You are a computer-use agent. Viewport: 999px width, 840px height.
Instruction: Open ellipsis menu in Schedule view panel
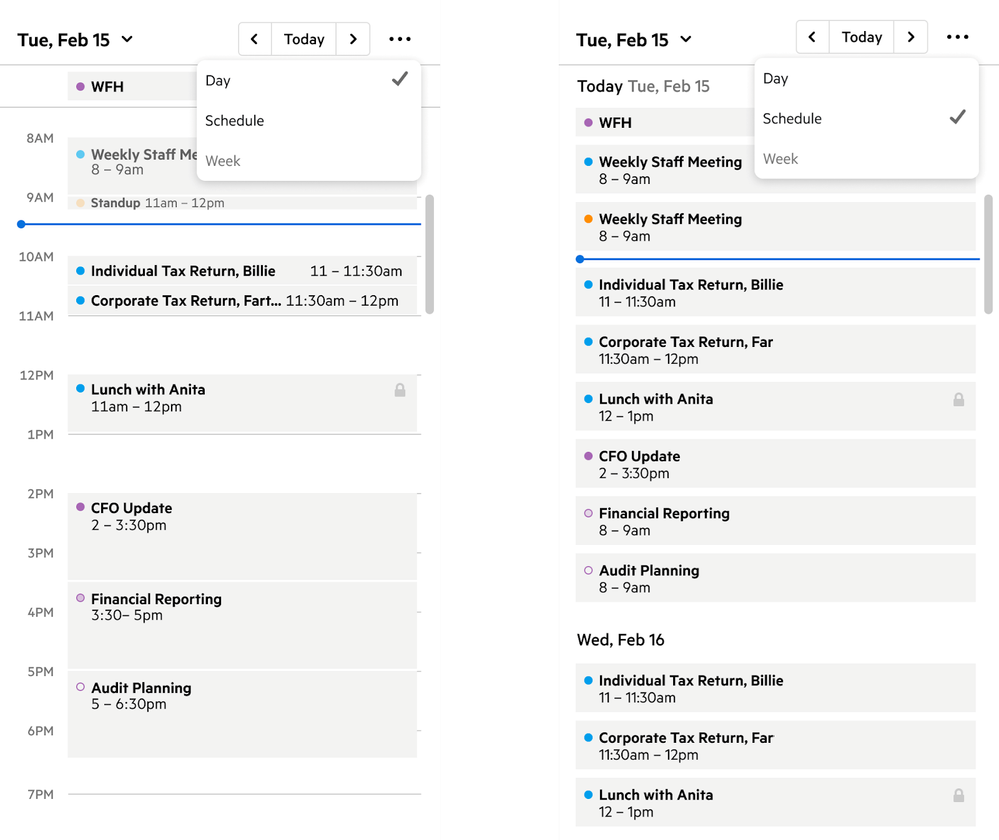(x=957, y=37)
